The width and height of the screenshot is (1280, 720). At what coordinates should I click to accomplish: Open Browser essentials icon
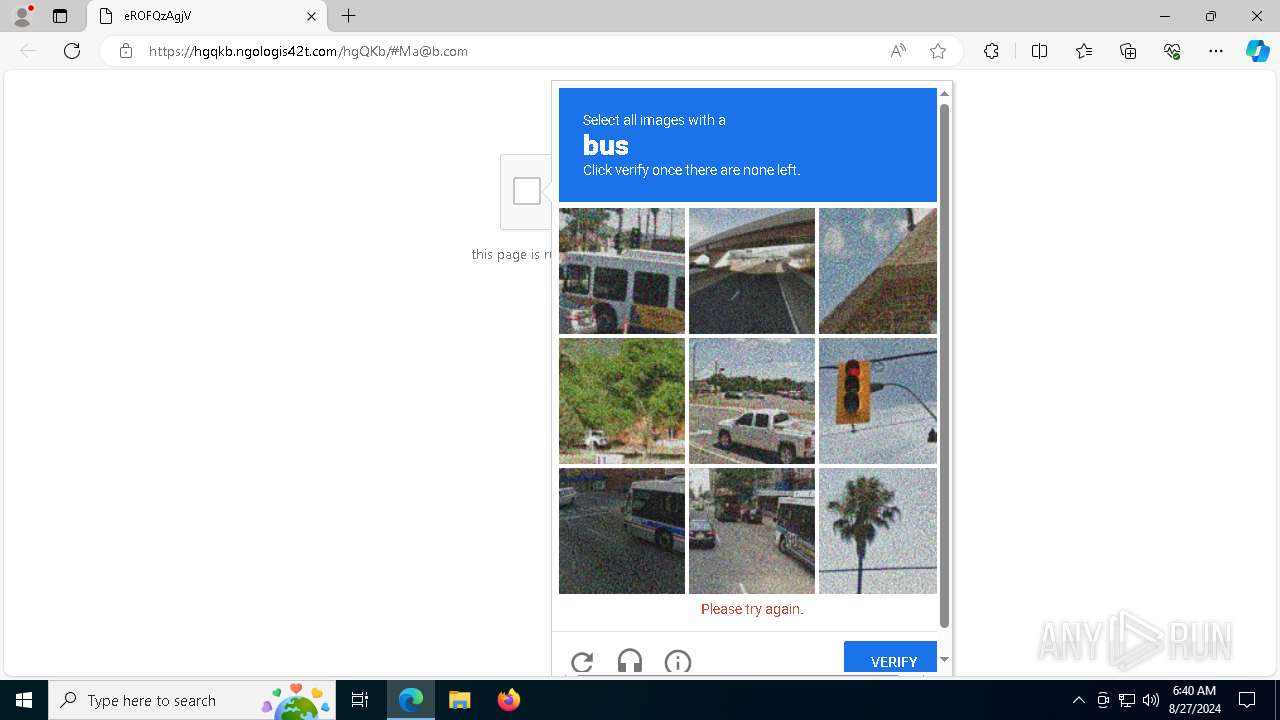click(1172, 51)
